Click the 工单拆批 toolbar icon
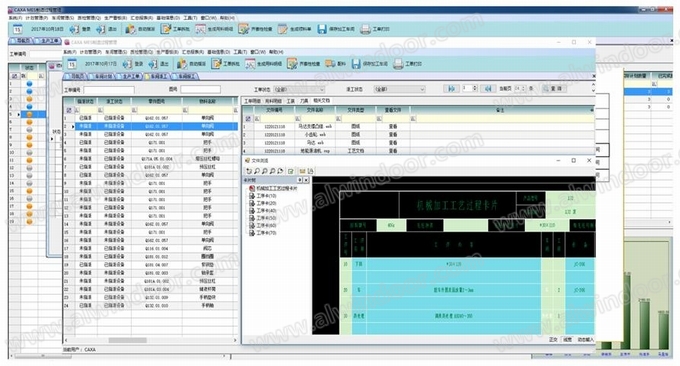680x366 pixels. click(216, 64)
